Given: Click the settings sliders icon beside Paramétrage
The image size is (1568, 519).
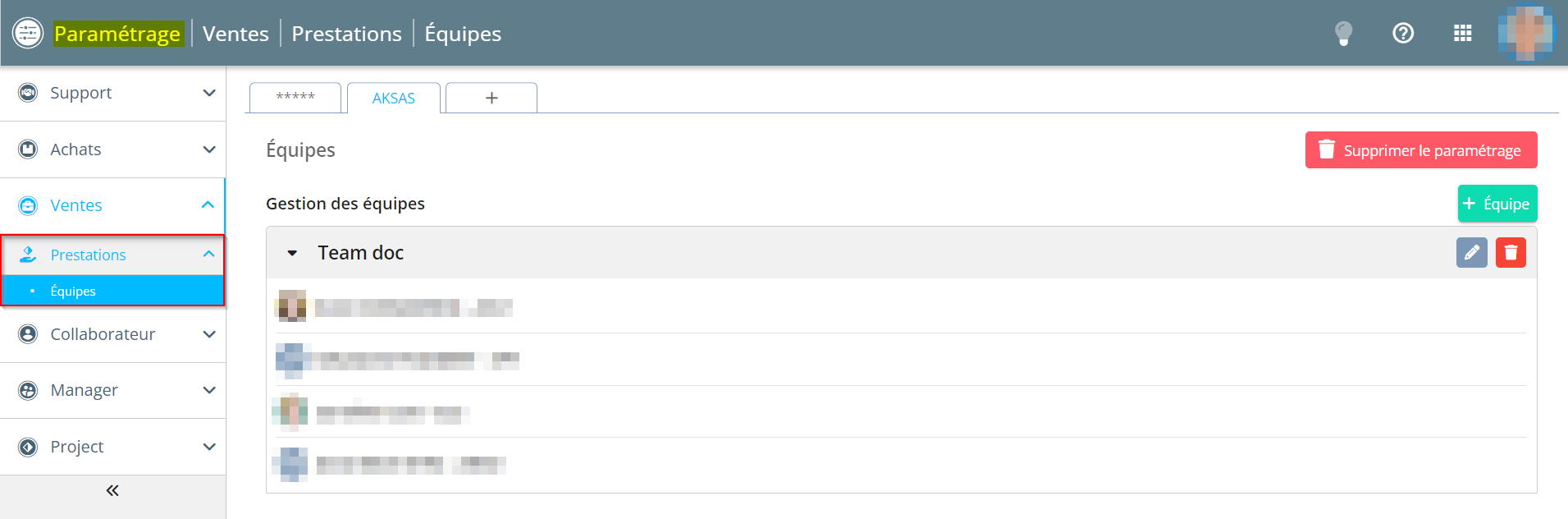Looking at the screenshot, I should click(x=28, y=33).
